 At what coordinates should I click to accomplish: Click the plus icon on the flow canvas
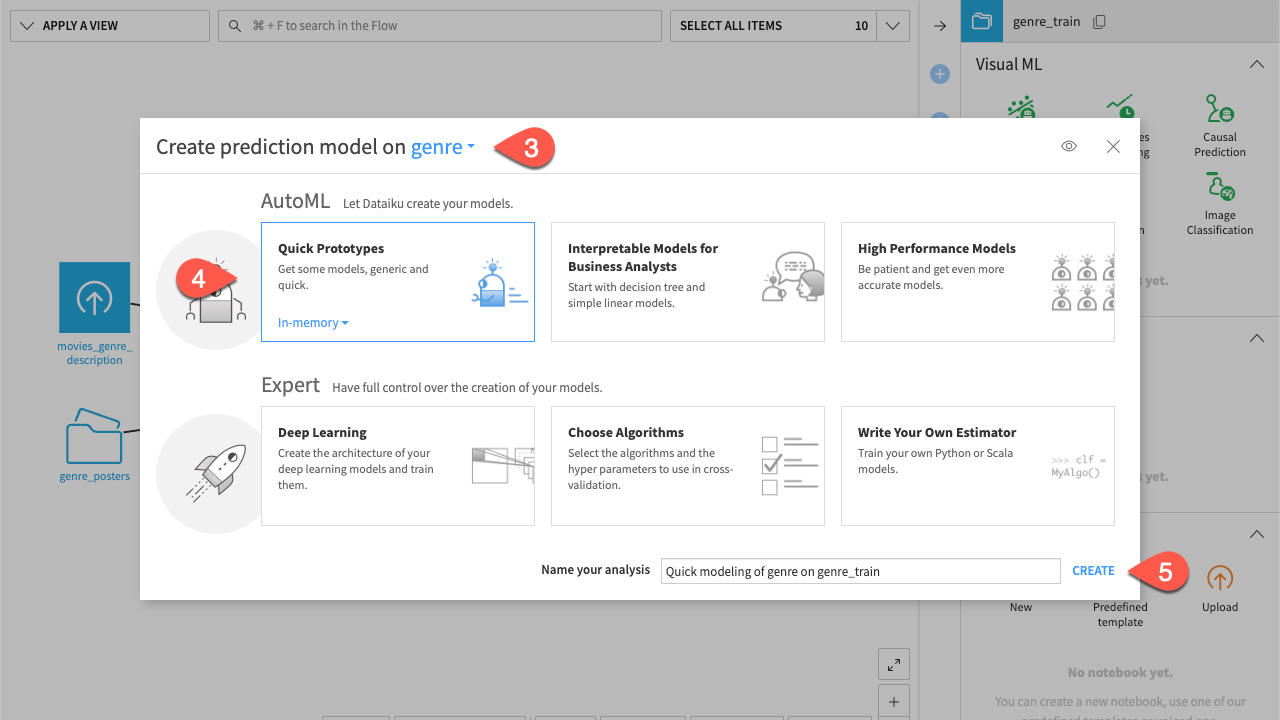tap(939, 73)
